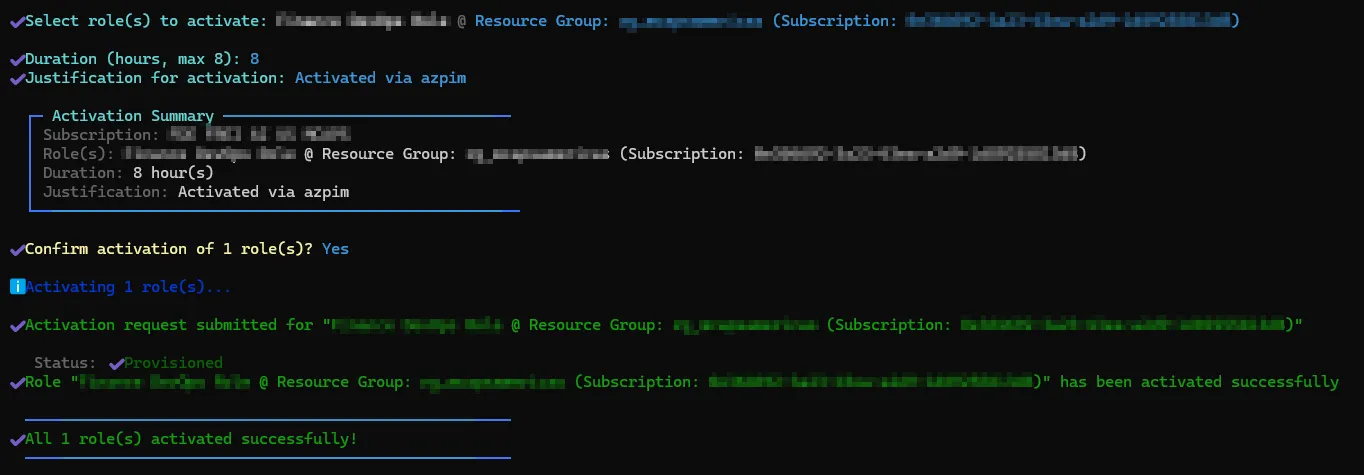Click the checkmark beside the "Provisioned" status

click(x=115, y=363)
